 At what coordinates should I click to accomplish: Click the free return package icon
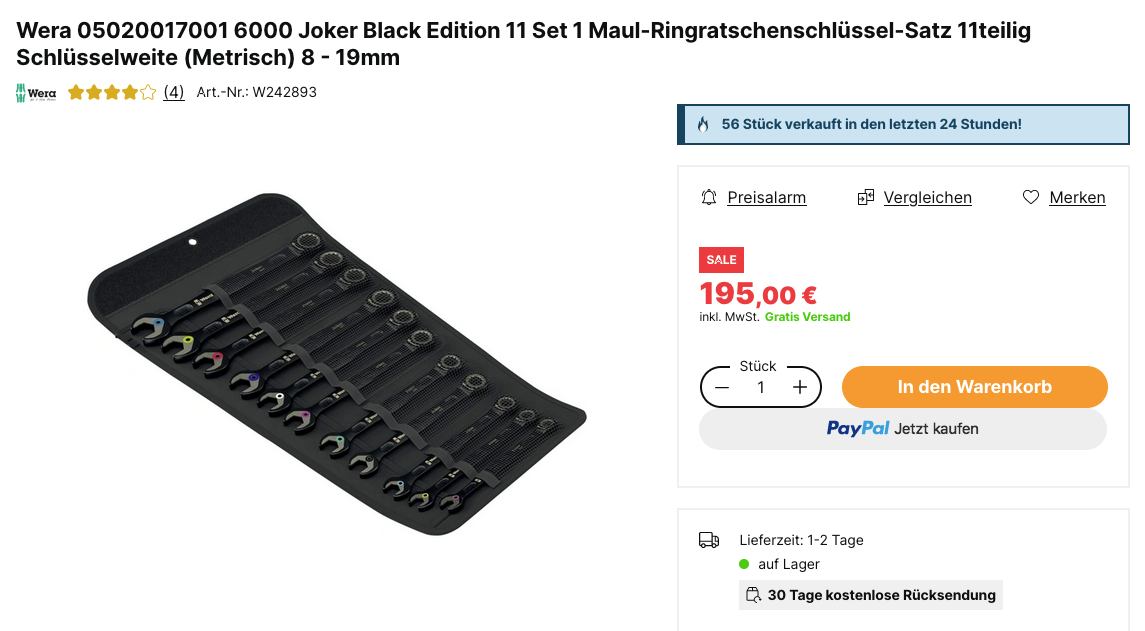pyautogui.click(x=753, y=595)
